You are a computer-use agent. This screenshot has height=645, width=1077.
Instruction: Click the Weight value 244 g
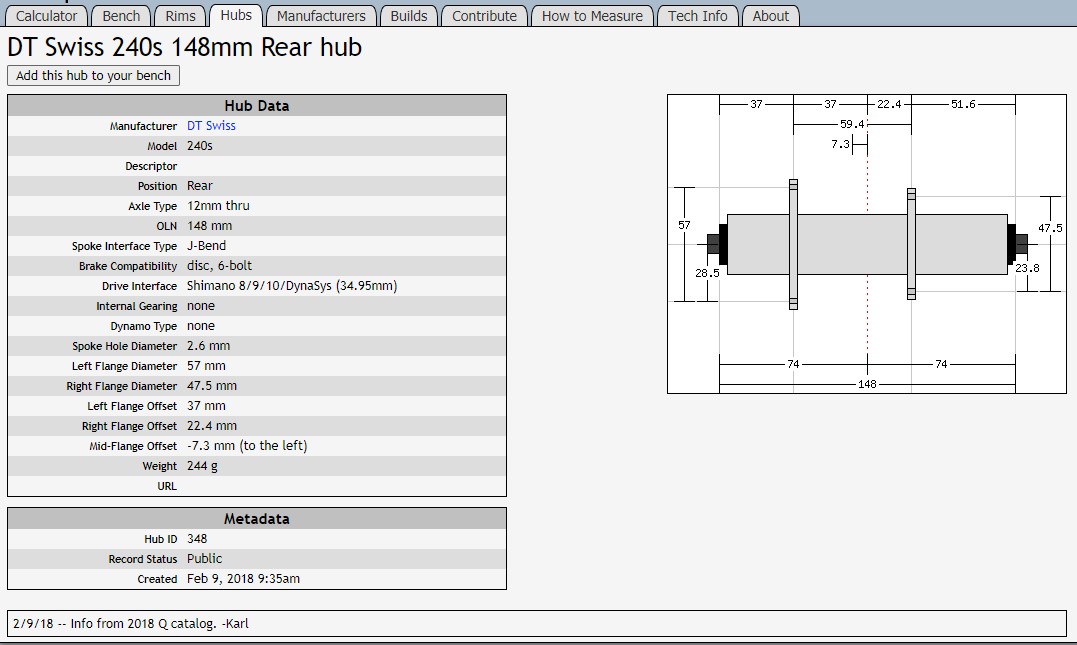pos(203,465)
